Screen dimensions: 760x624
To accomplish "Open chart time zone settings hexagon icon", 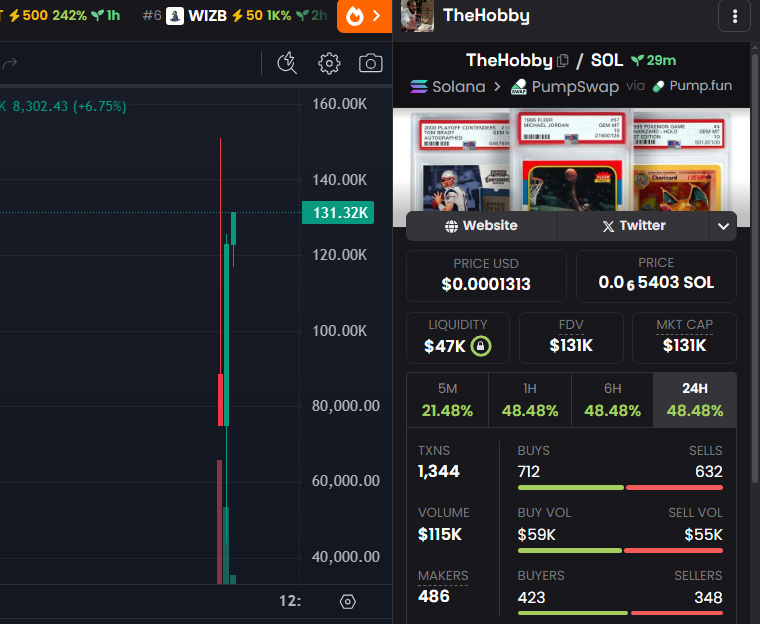I will (348, 602).
